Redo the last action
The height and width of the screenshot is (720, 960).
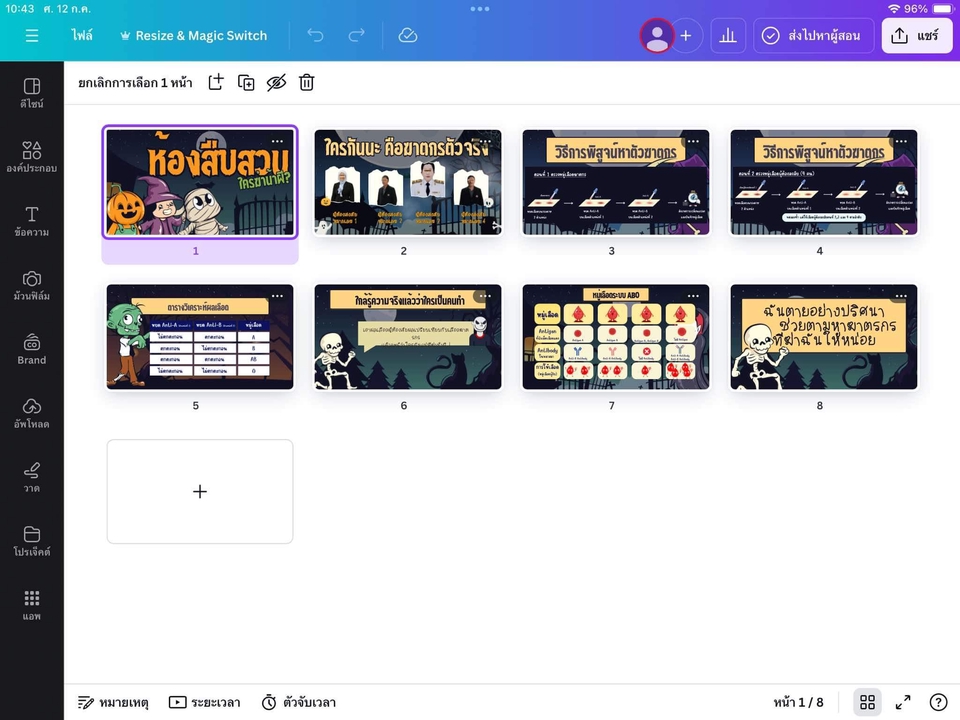click(356, 36)
